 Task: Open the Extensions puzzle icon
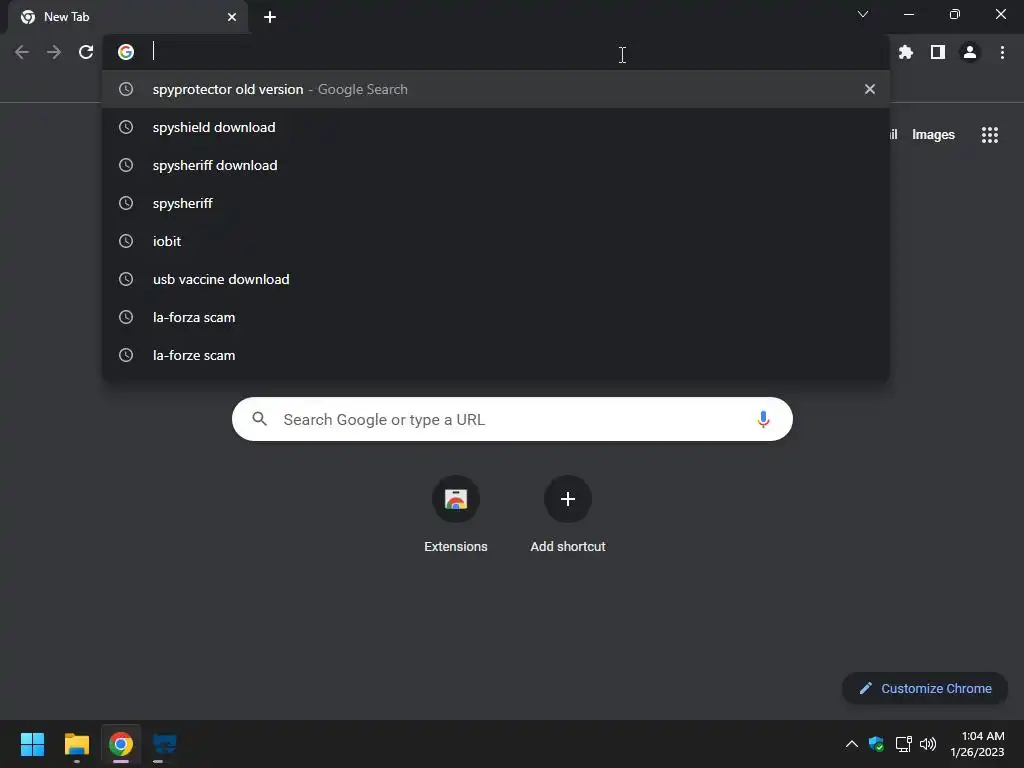pyautogui.click(x=905, y=52)
